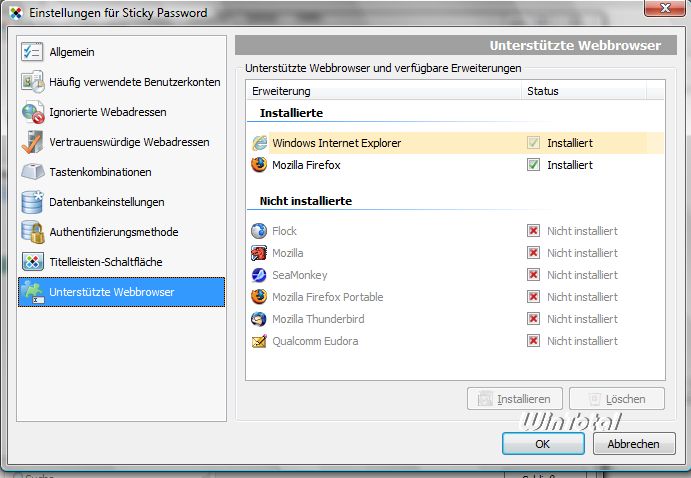The width and height of the screenshot is (691, 478).
Task: Click Nicht installiert status for Qualcomm Eudora
Action: [582, 341]
